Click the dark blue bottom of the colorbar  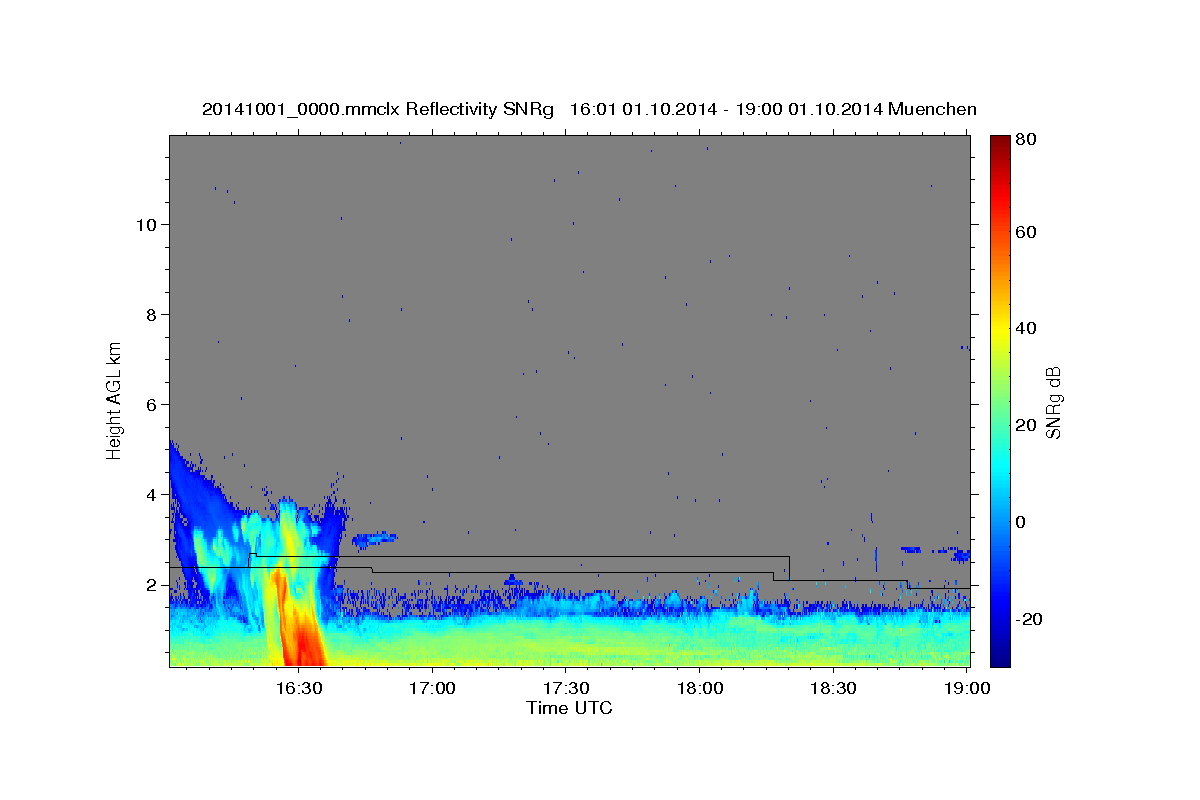coord(1000,655)
